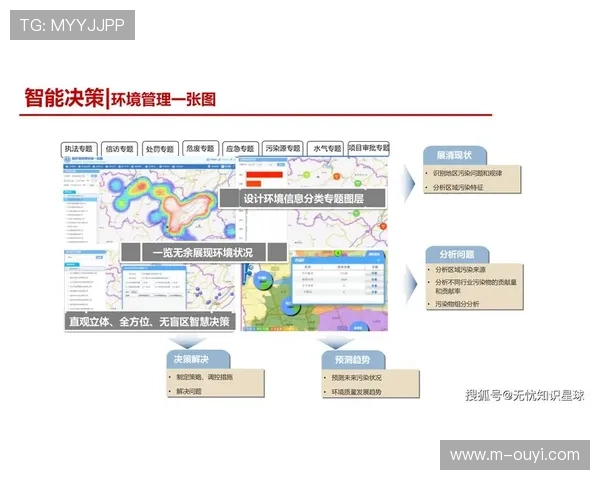The image size is (600, 480).
Task: Switch to the 污染源专题 tab
Action: point(283,148)
